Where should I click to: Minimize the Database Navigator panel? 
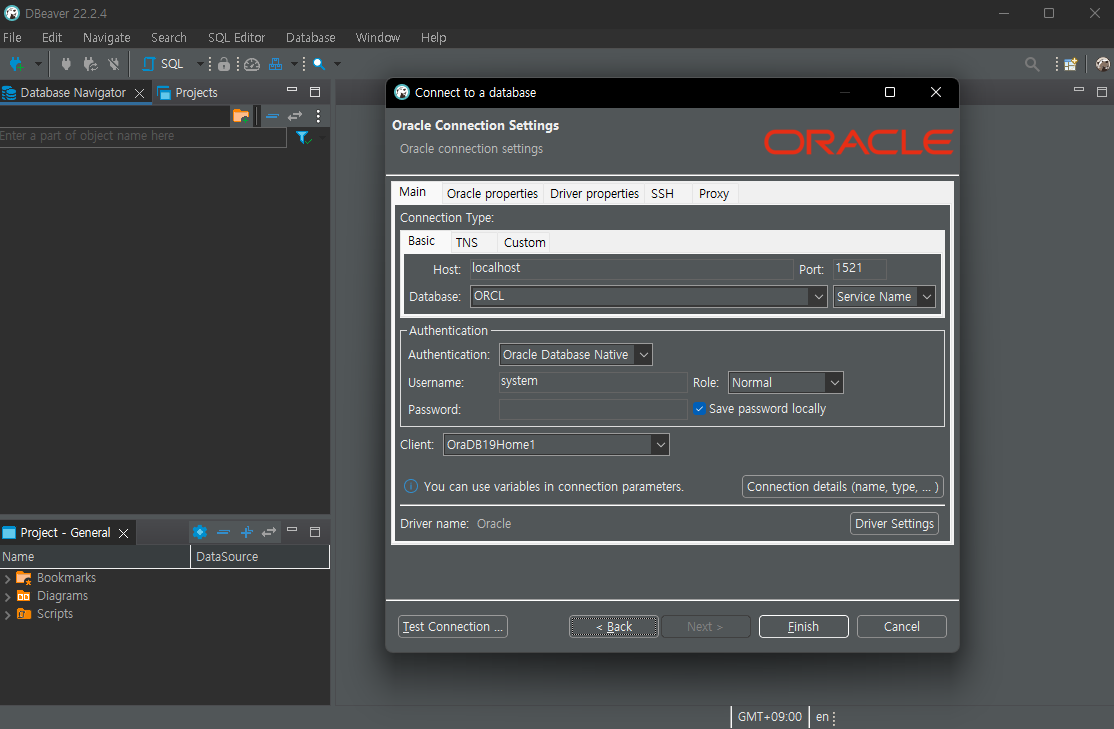pos(292,90)
